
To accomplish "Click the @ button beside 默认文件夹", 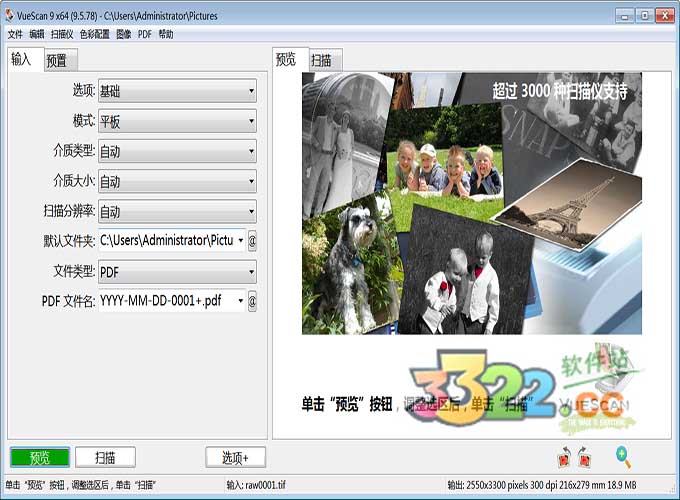I will tap(252, 240).
